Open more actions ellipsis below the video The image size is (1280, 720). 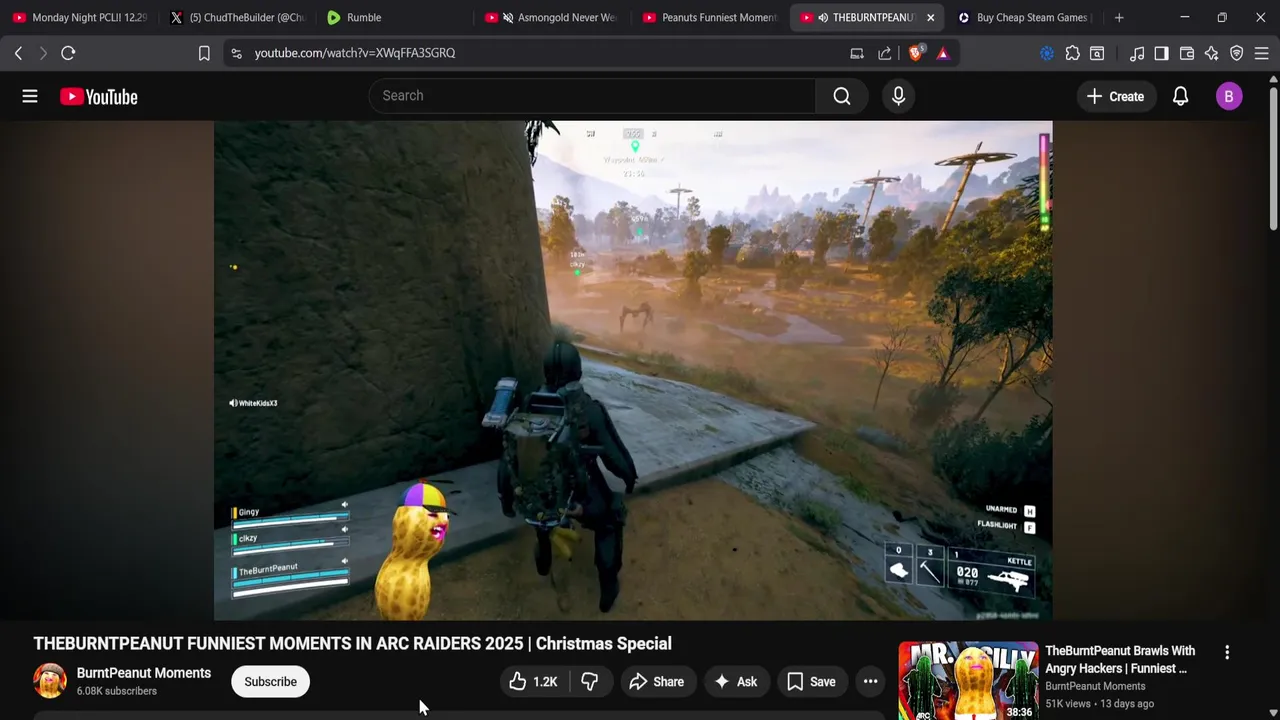click(870, 682)
